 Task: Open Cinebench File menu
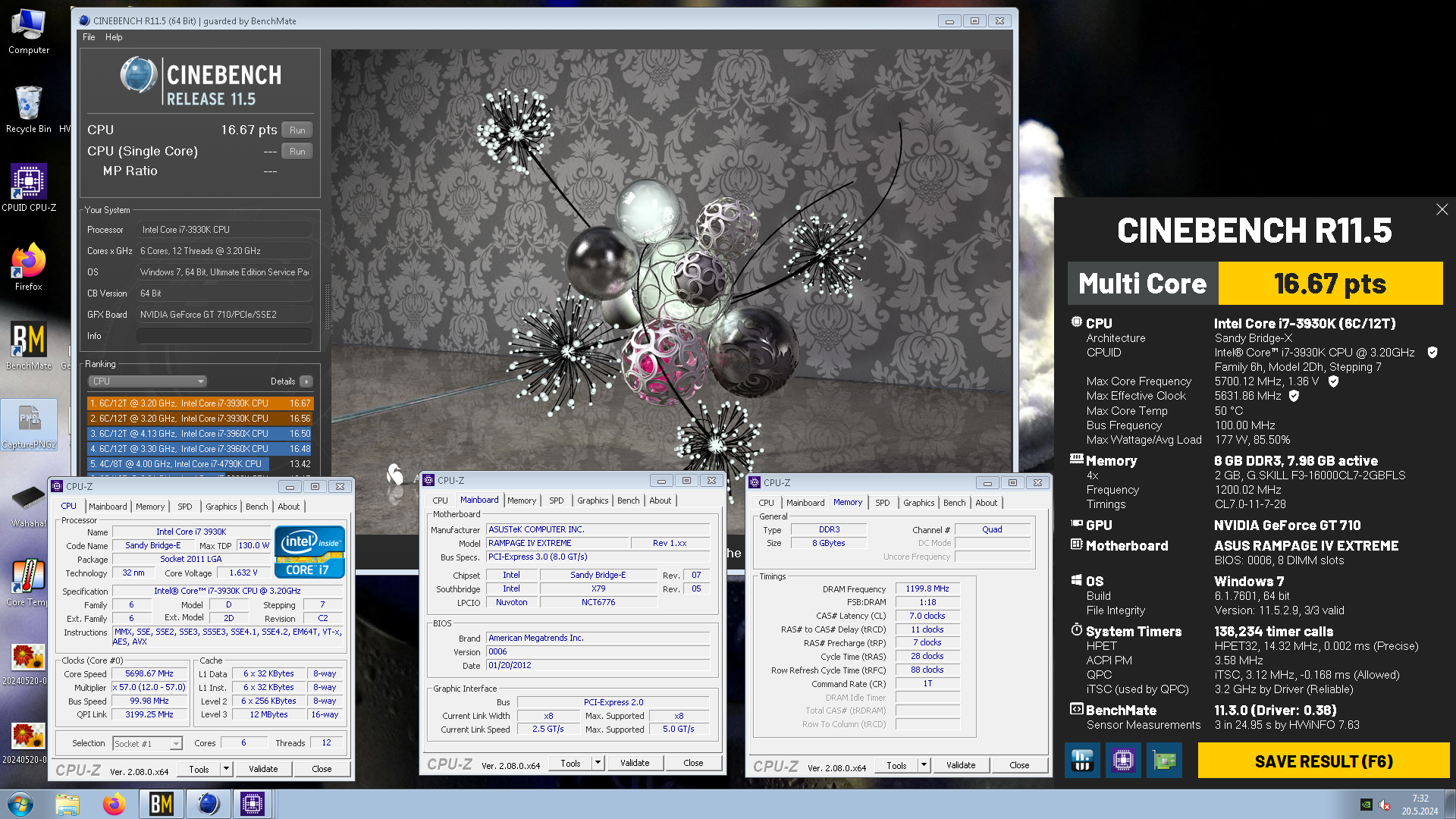89,37
